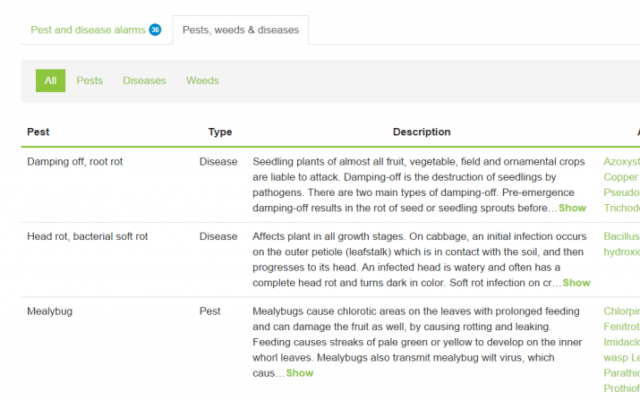Image resolution: width=640 pixels, height=400 pixels.
Task: Click the blue alarms count badge
Action: click(155, 30)
